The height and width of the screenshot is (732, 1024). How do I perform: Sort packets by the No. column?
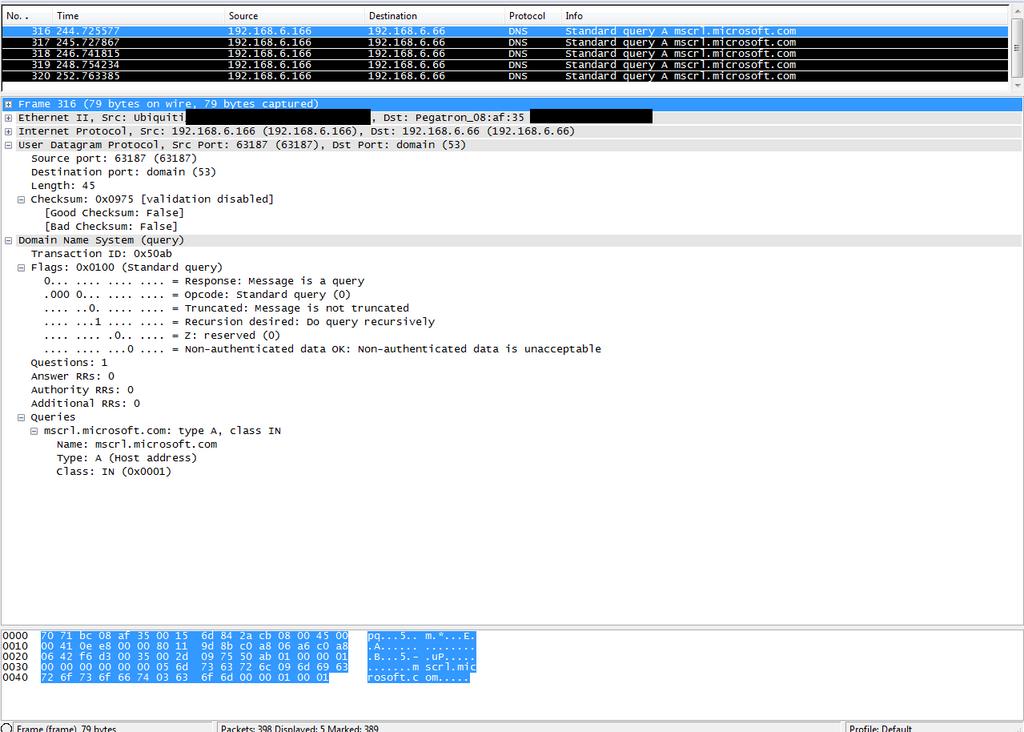[27, 16]
